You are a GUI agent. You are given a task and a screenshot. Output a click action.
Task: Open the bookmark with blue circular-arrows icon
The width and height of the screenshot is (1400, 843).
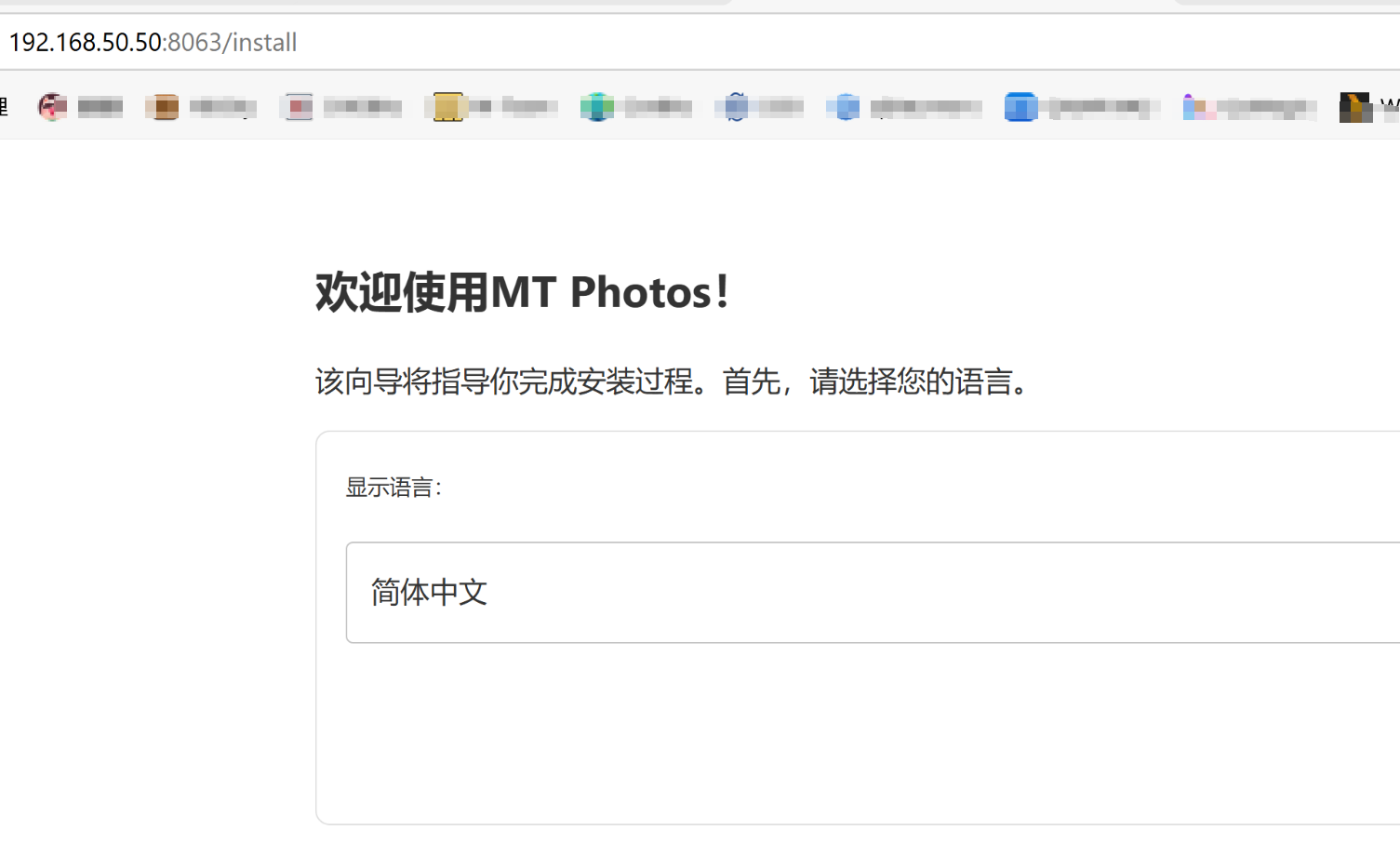(x=736, y=107)
